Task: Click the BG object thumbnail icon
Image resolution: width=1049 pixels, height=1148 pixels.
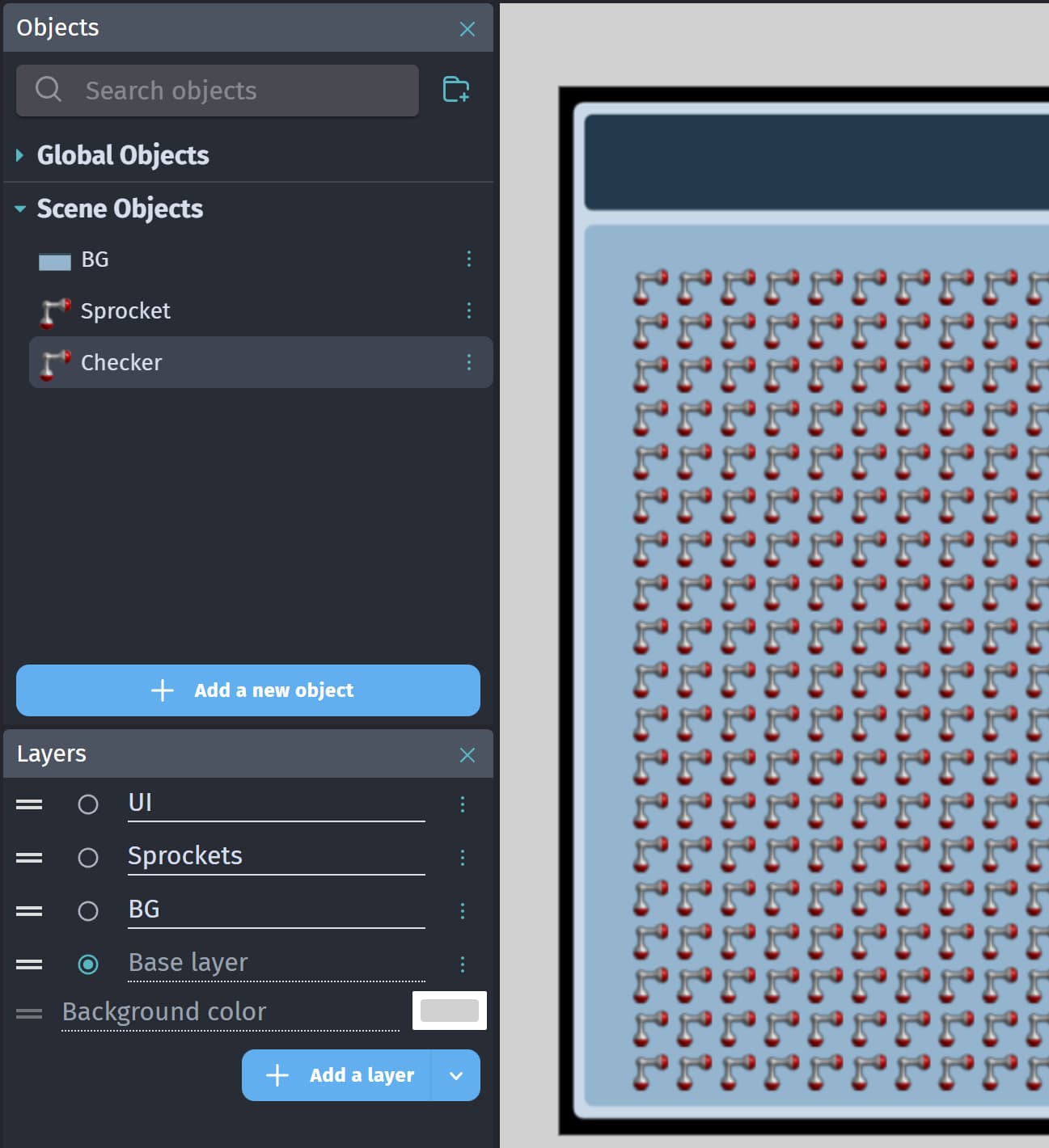Action: [55, 260]
